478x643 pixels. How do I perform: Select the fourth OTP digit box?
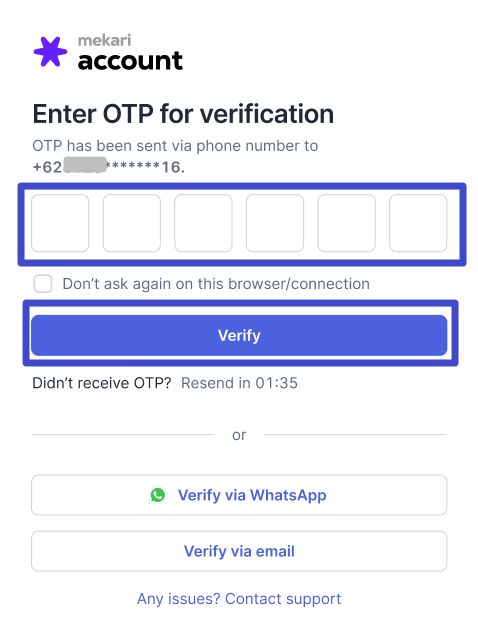click(x=275, y=223)
